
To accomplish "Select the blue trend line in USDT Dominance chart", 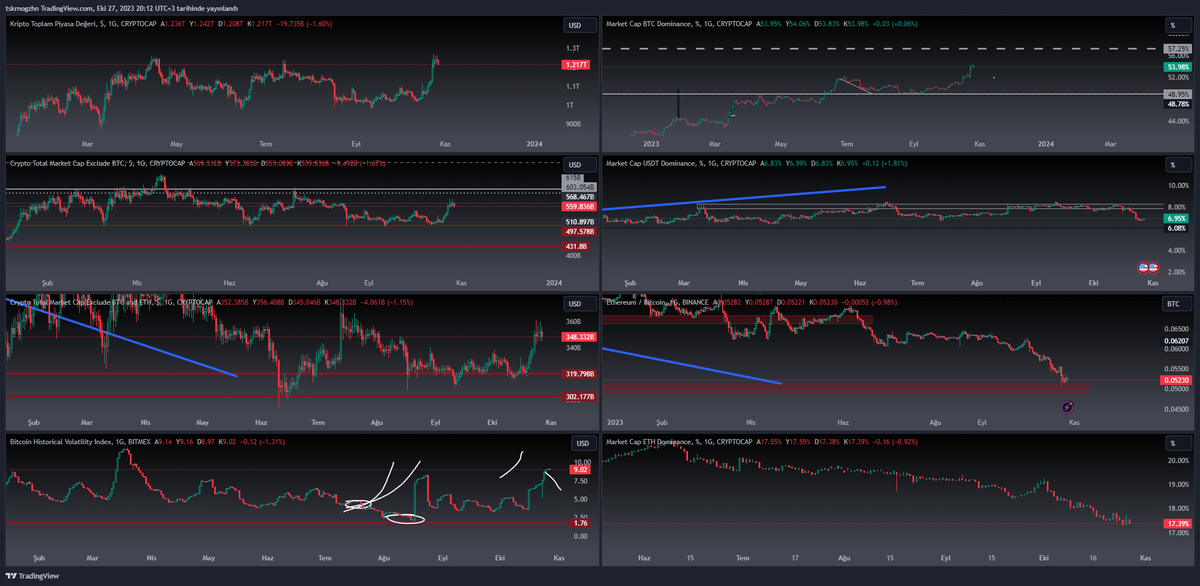I will pyautogui.click(x=745, y=198).
